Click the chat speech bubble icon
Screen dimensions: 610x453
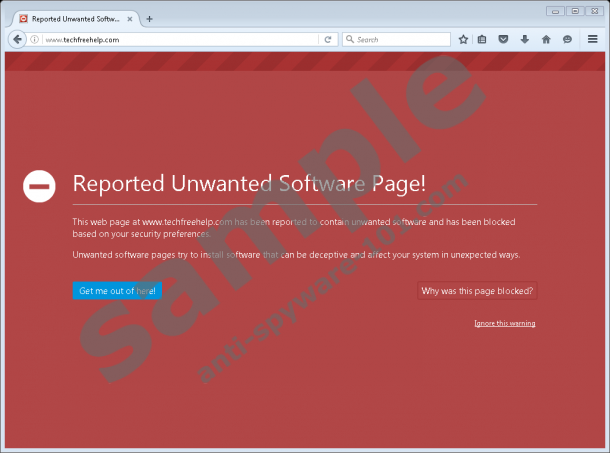pos(567,40)
